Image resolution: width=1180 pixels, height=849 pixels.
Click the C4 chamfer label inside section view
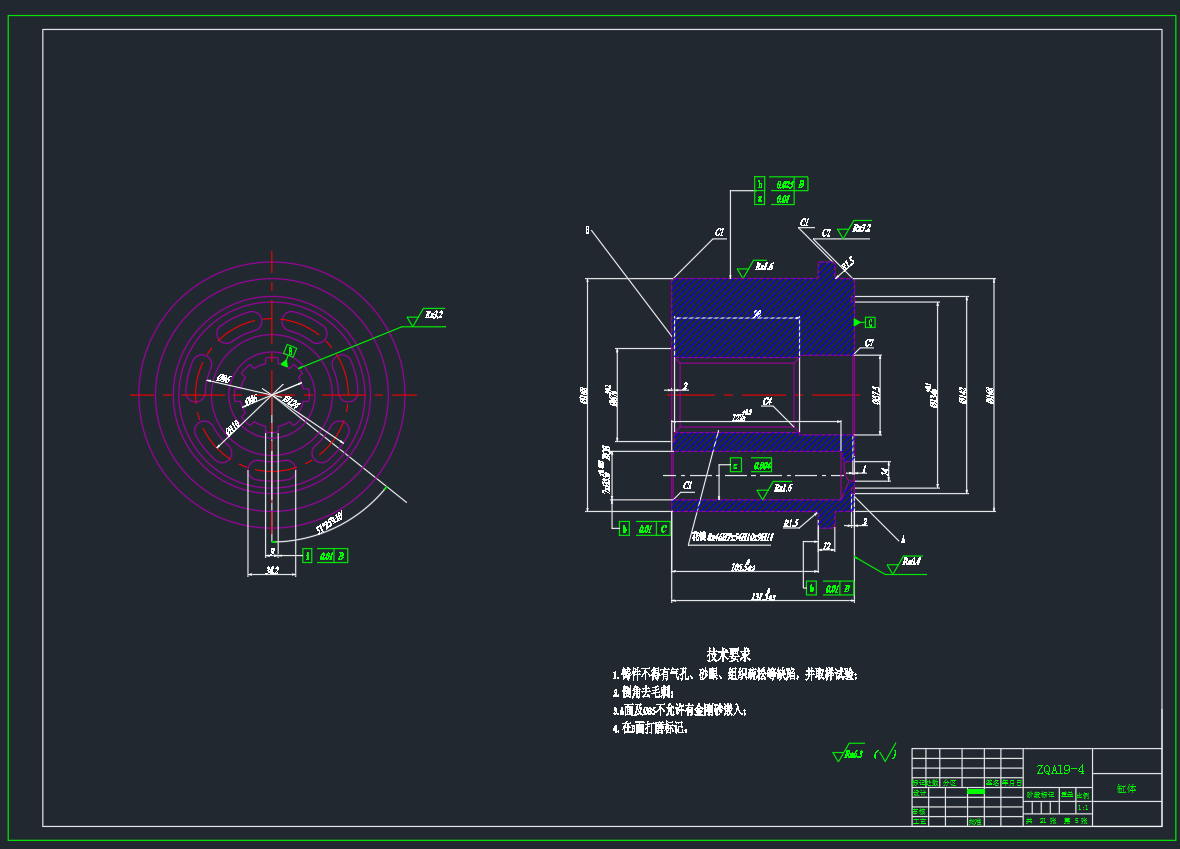(767, 402)
